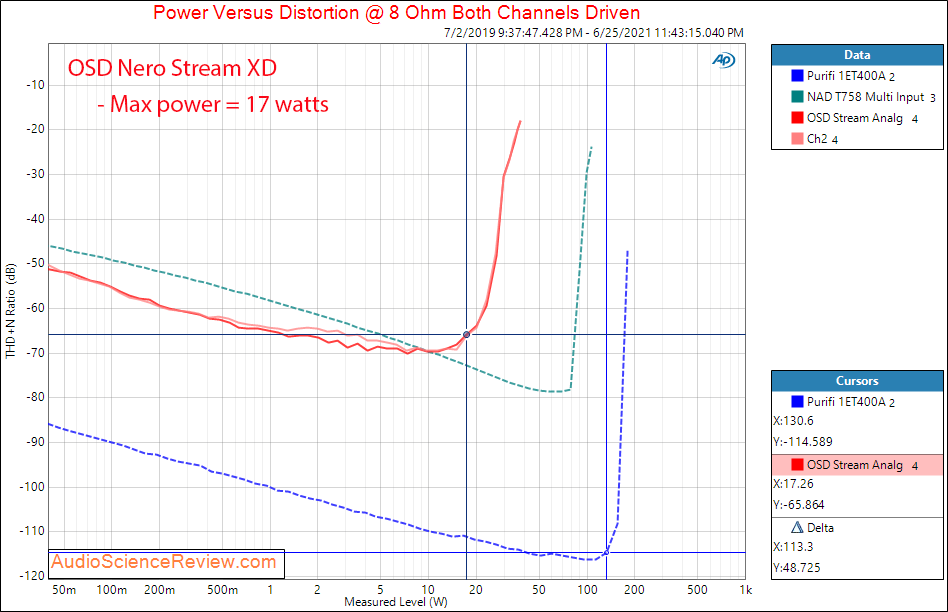Click the 'OSD Nero Stream XD' annotation
Image resolution: width=948 pixels, height=612 pixels.
(x=172, y=68)
